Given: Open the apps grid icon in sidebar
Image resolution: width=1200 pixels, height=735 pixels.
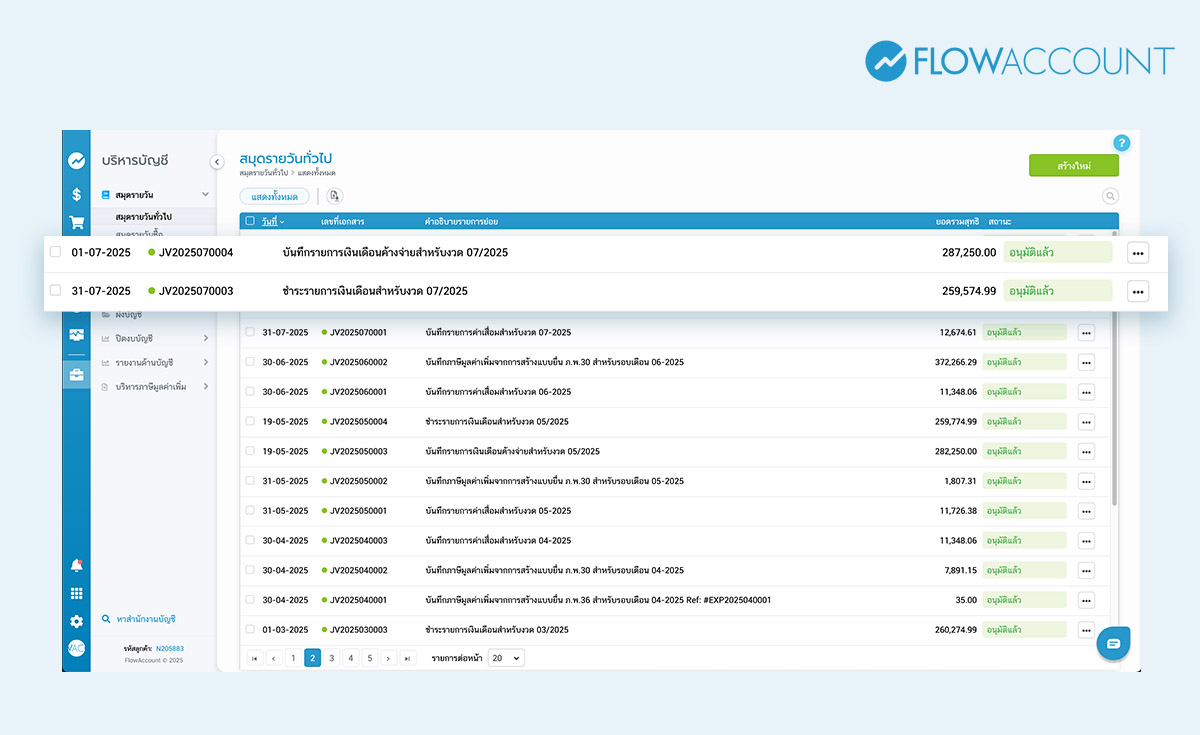Looking at the screenshot, I should point(76,594).
